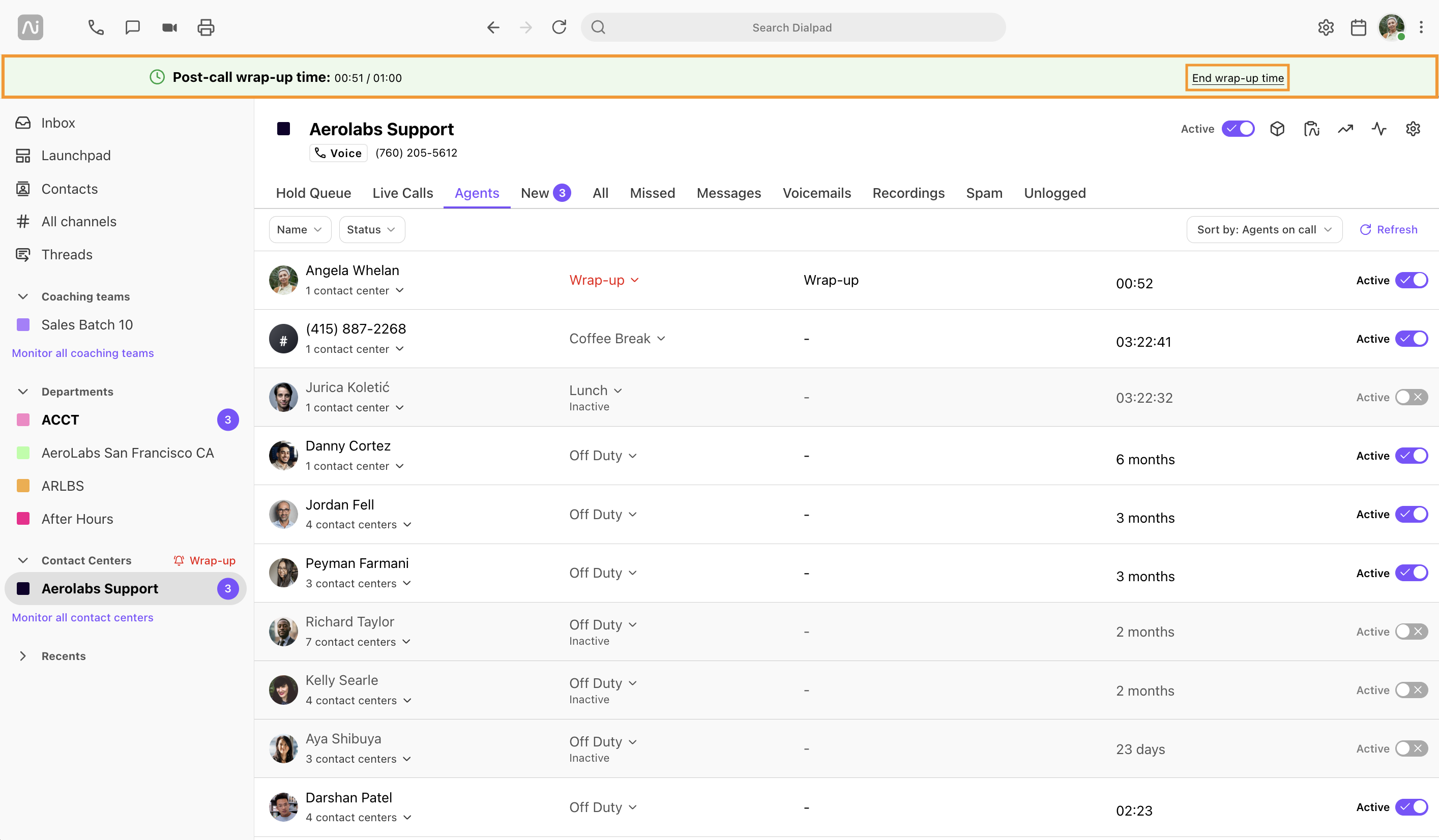
Task: Click the Voice phone badge
Action: click(x=338, y=153)
